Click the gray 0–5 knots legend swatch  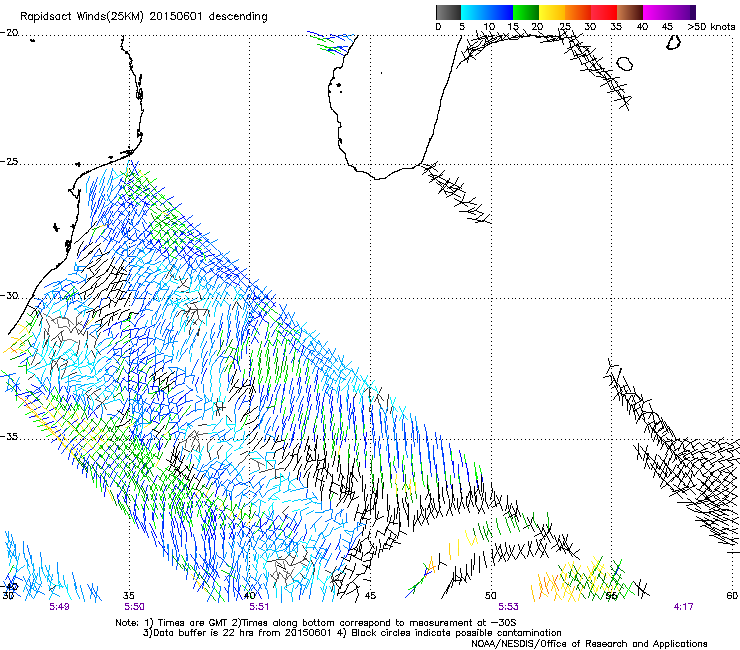tap(448, 12)
